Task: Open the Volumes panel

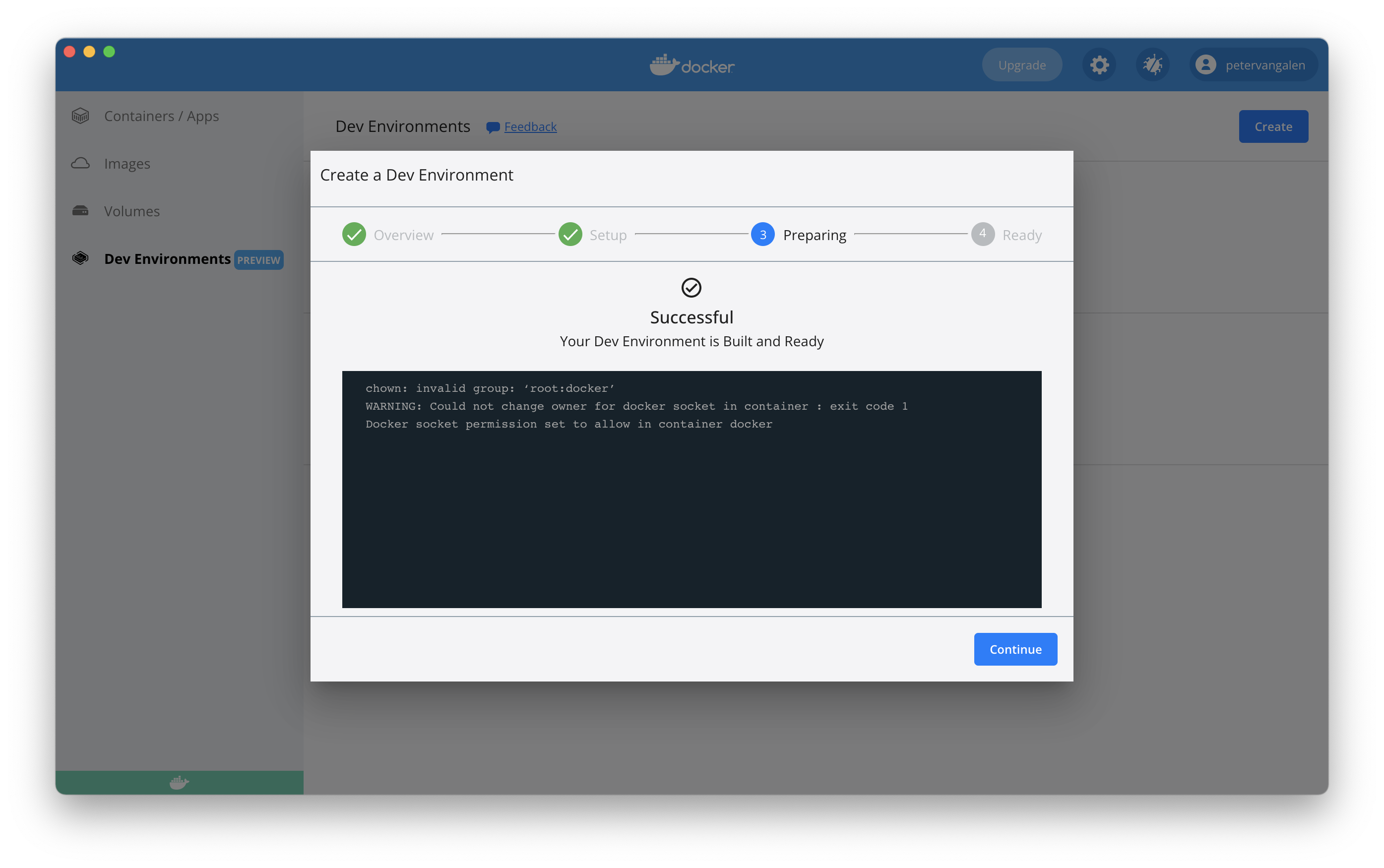Action: 131,211
